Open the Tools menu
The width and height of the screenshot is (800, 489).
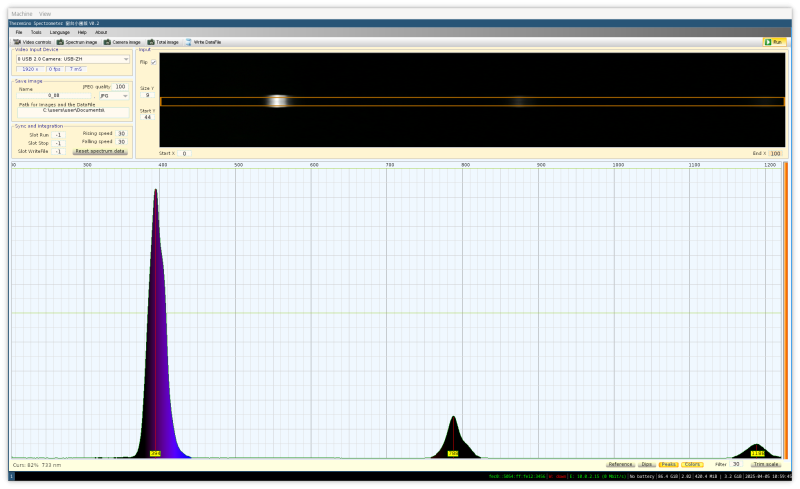pyautogui.click(x=36, y=32)
